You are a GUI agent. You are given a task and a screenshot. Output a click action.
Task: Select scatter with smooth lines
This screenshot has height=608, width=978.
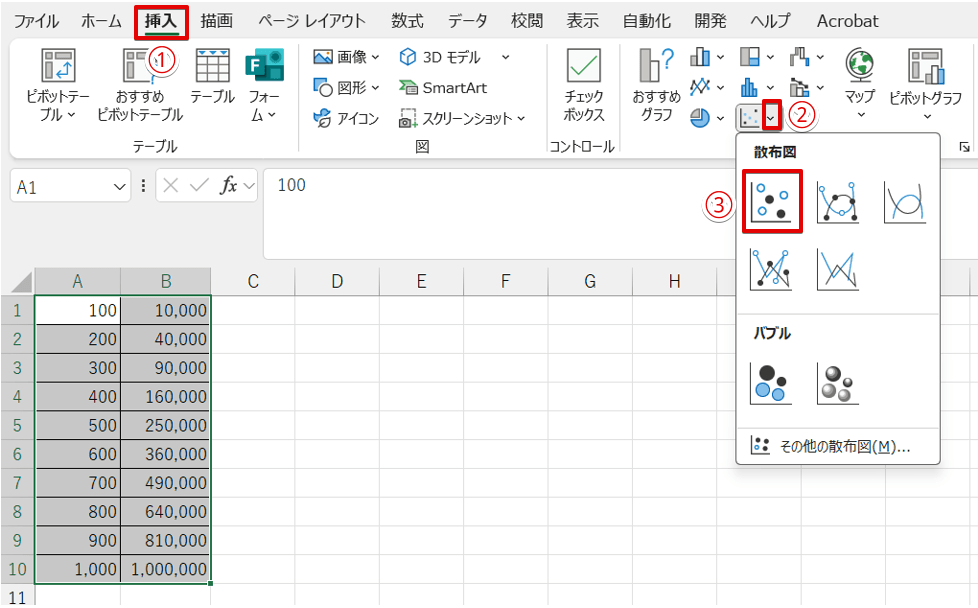tap(838, 200)
